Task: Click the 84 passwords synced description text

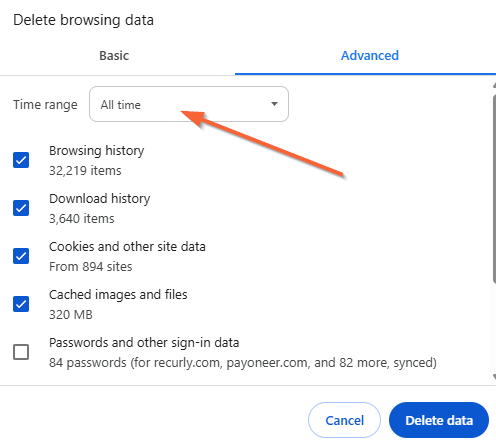Action: coord(243,363)
